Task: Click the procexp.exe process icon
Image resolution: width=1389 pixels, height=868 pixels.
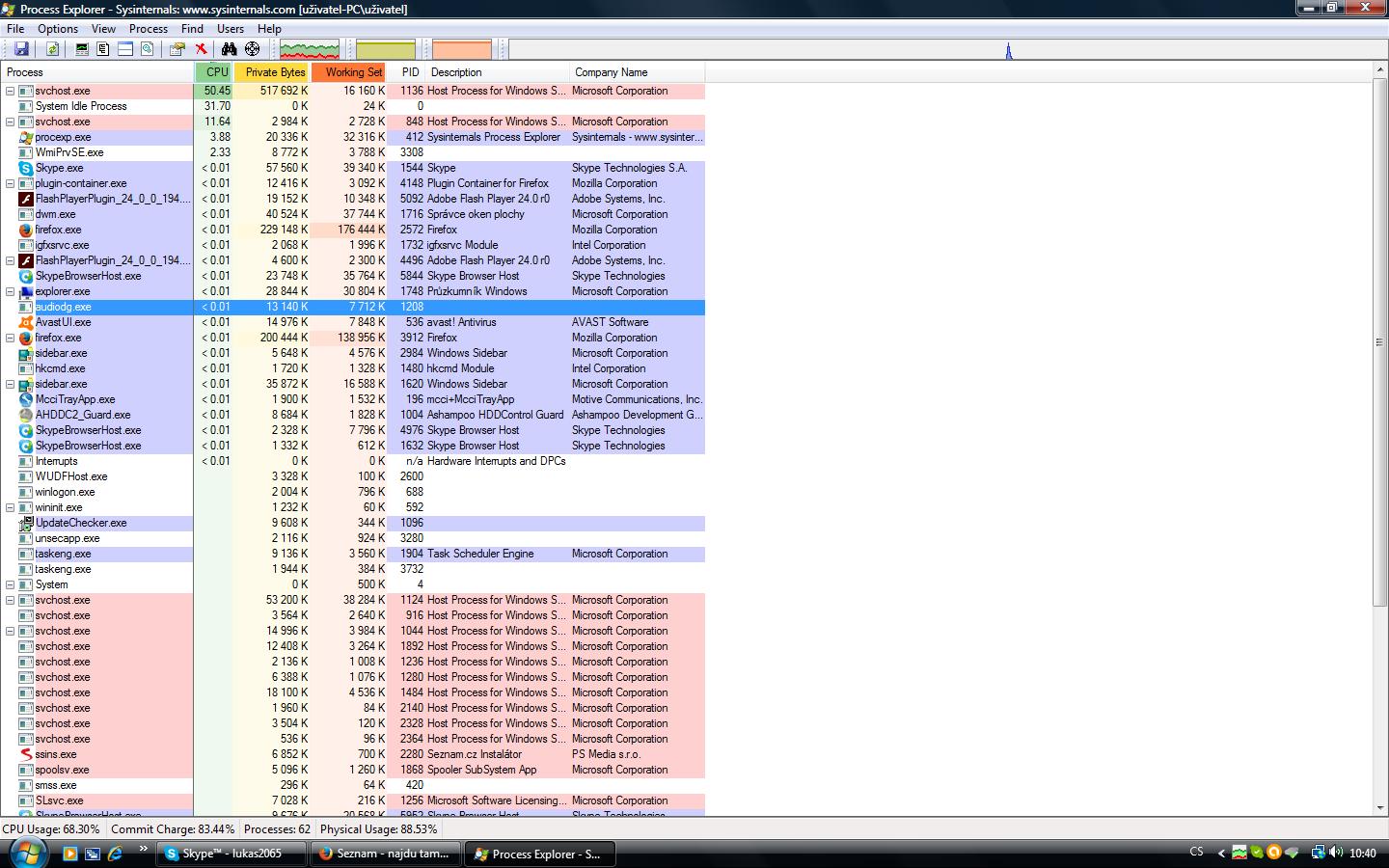Action: [x=26, y=137]
